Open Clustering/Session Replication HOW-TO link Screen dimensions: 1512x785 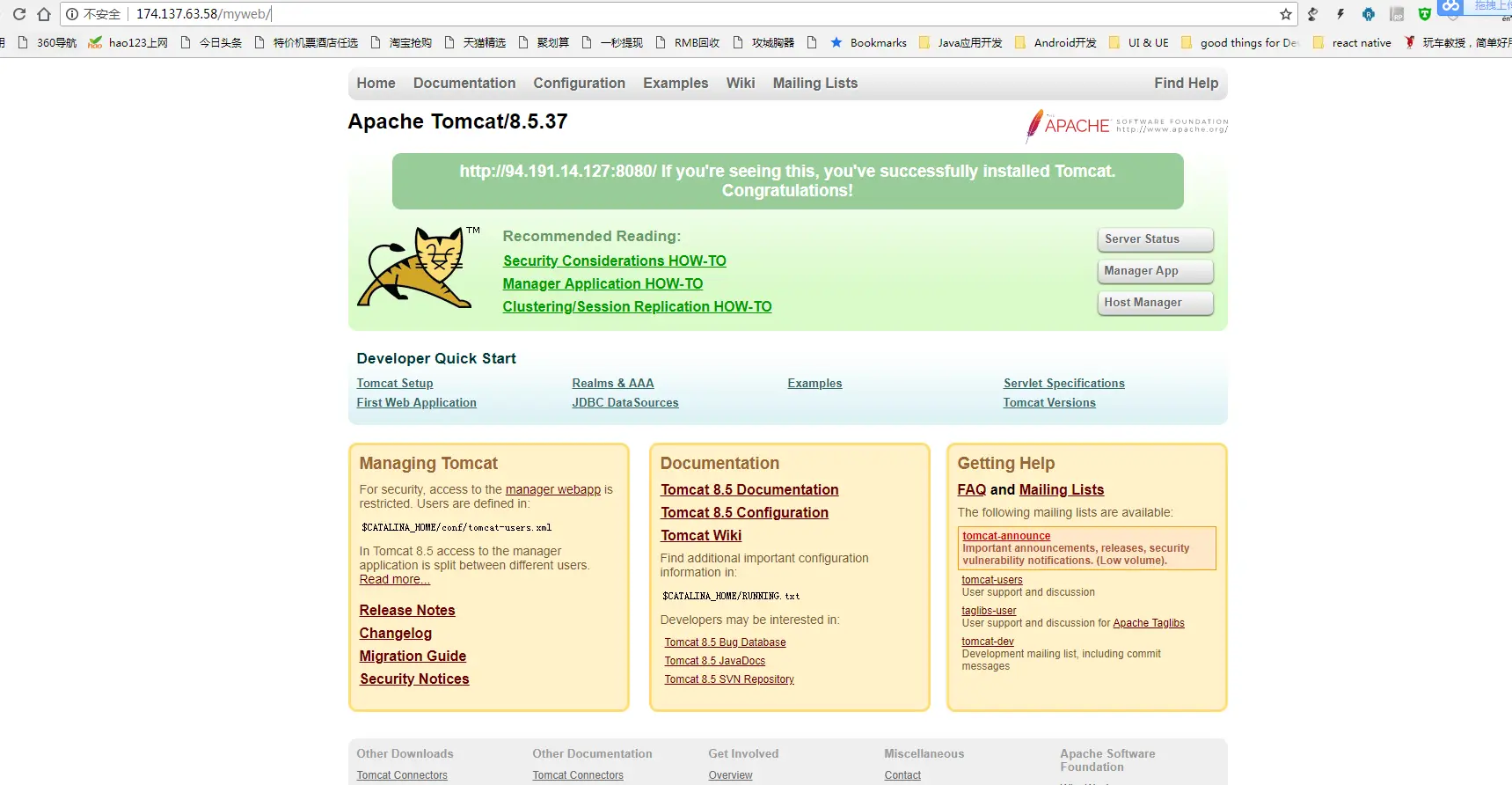coord(637,307)
